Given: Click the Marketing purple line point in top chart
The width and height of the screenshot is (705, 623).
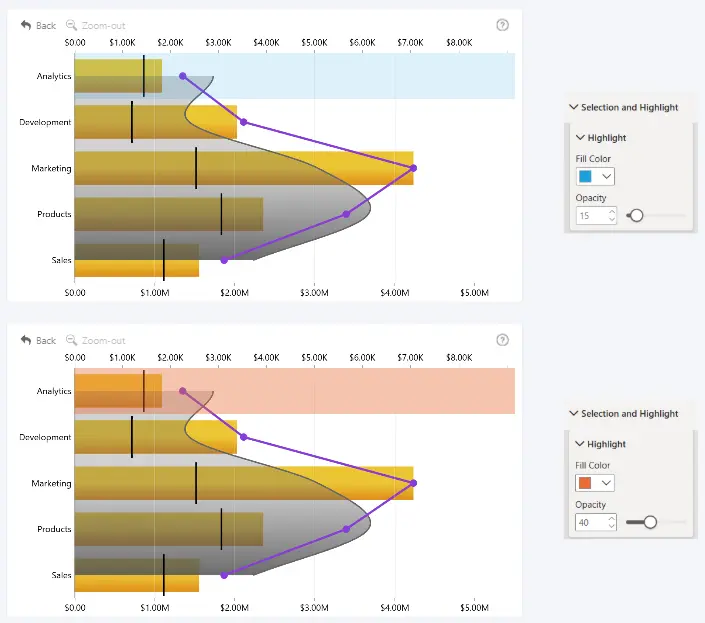Looking at the screenshot, I should [x=414, y=168].
